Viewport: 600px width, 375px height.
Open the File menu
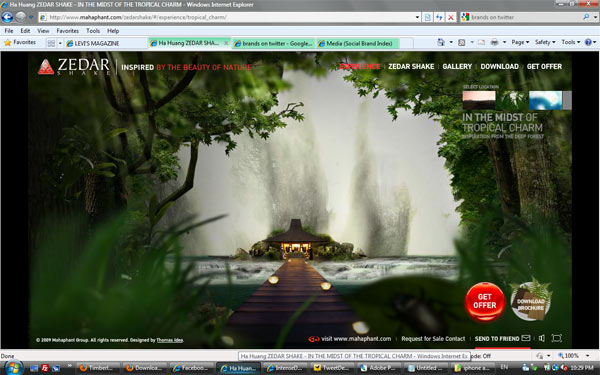(8, 31)
